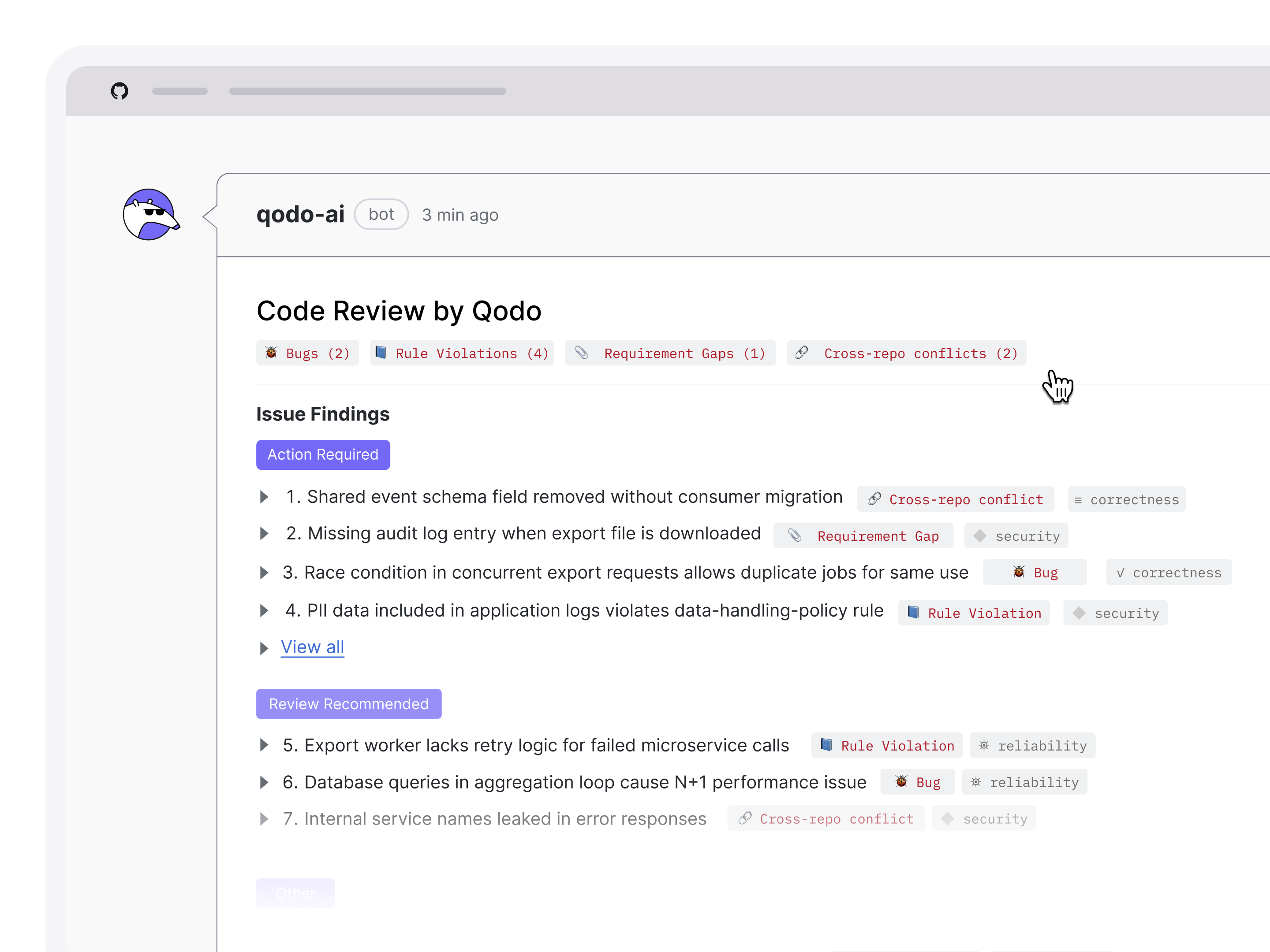Click the gear icon in issue 6's reliability tag

976,781
